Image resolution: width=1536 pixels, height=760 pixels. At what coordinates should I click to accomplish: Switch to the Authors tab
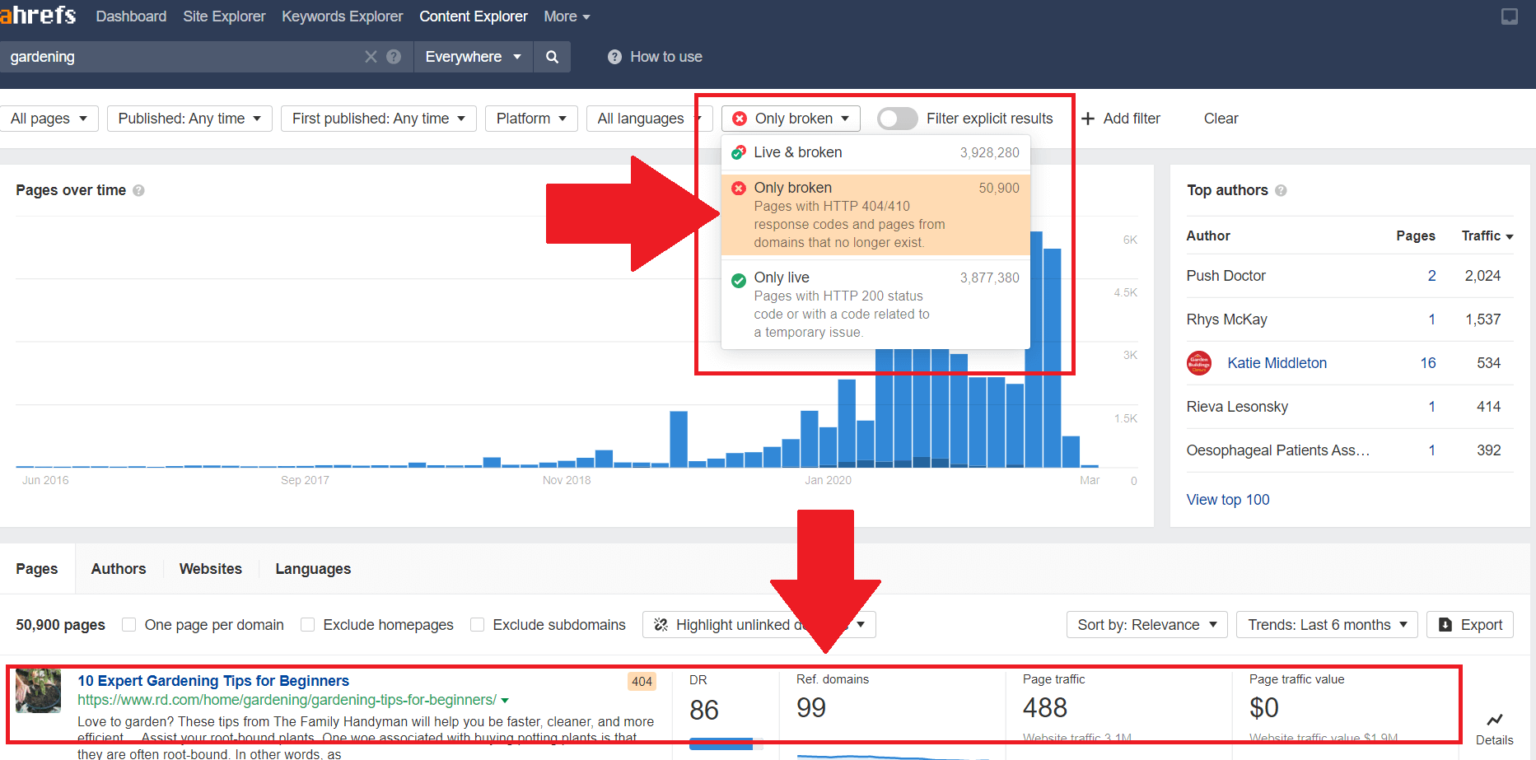(118, 569)
